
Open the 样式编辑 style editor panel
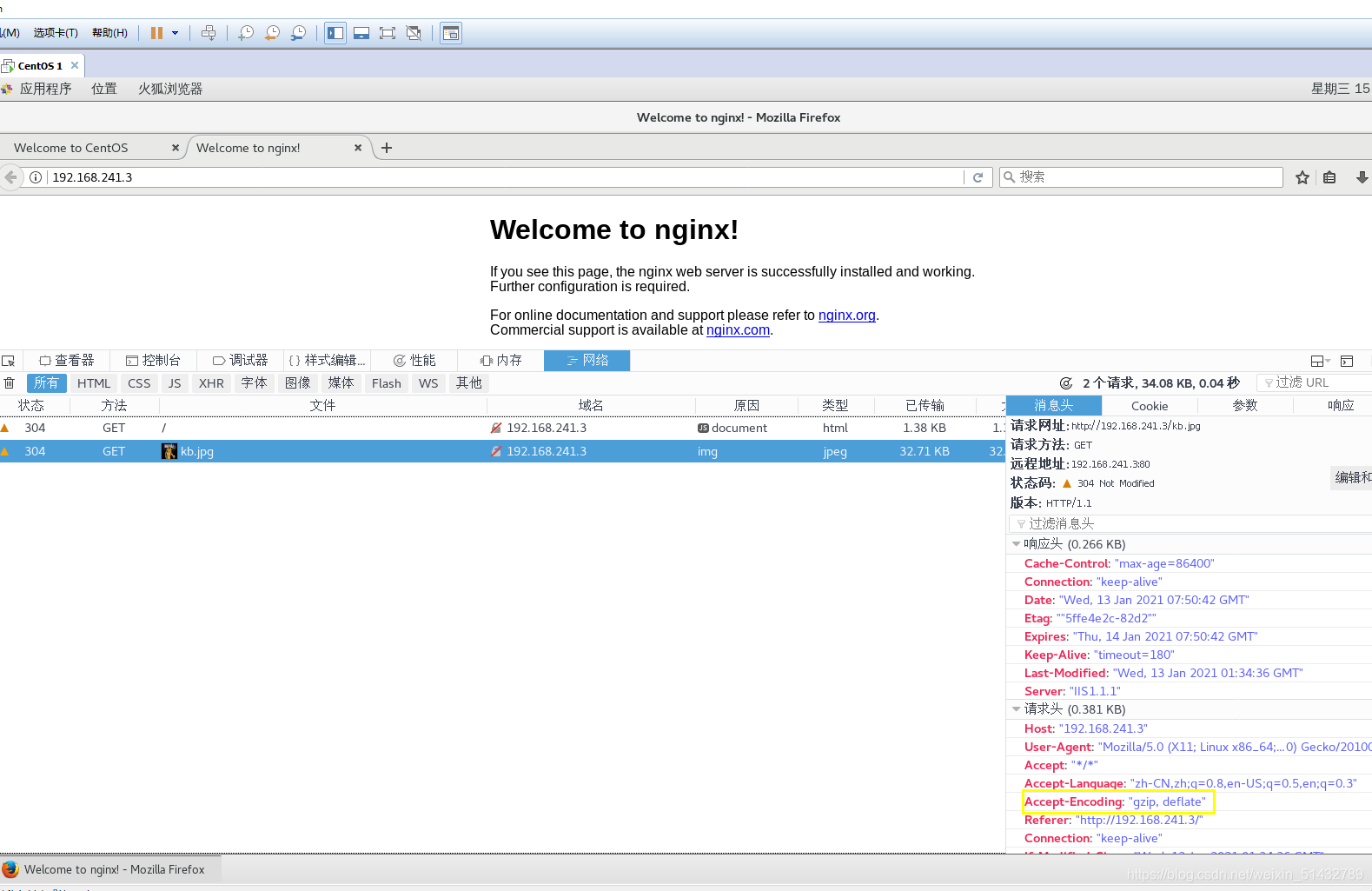point(327,361)
